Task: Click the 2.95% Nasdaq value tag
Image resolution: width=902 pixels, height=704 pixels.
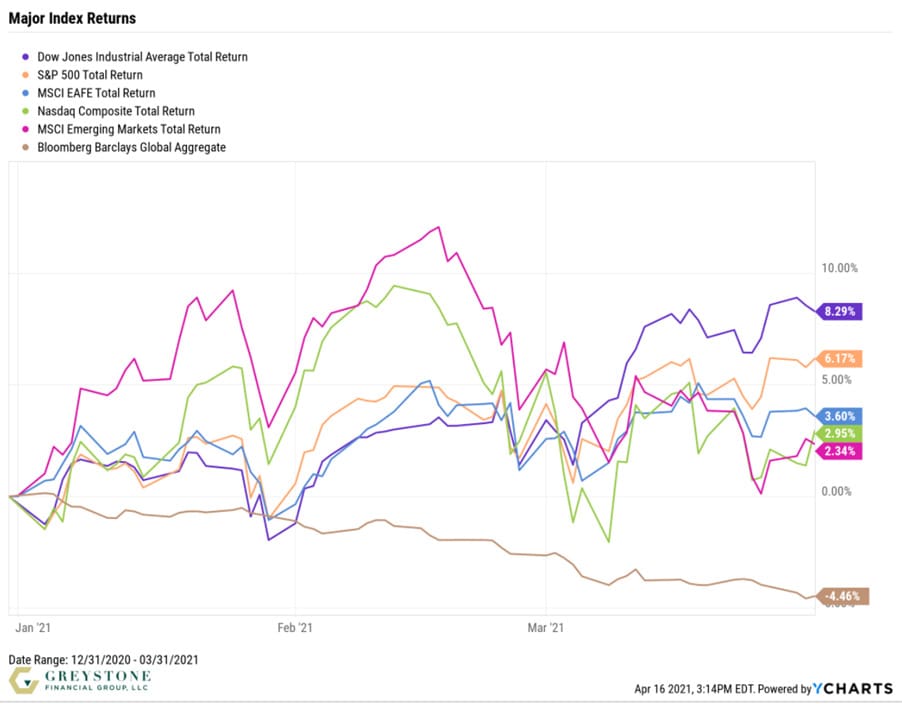Action: click(840, 433)
